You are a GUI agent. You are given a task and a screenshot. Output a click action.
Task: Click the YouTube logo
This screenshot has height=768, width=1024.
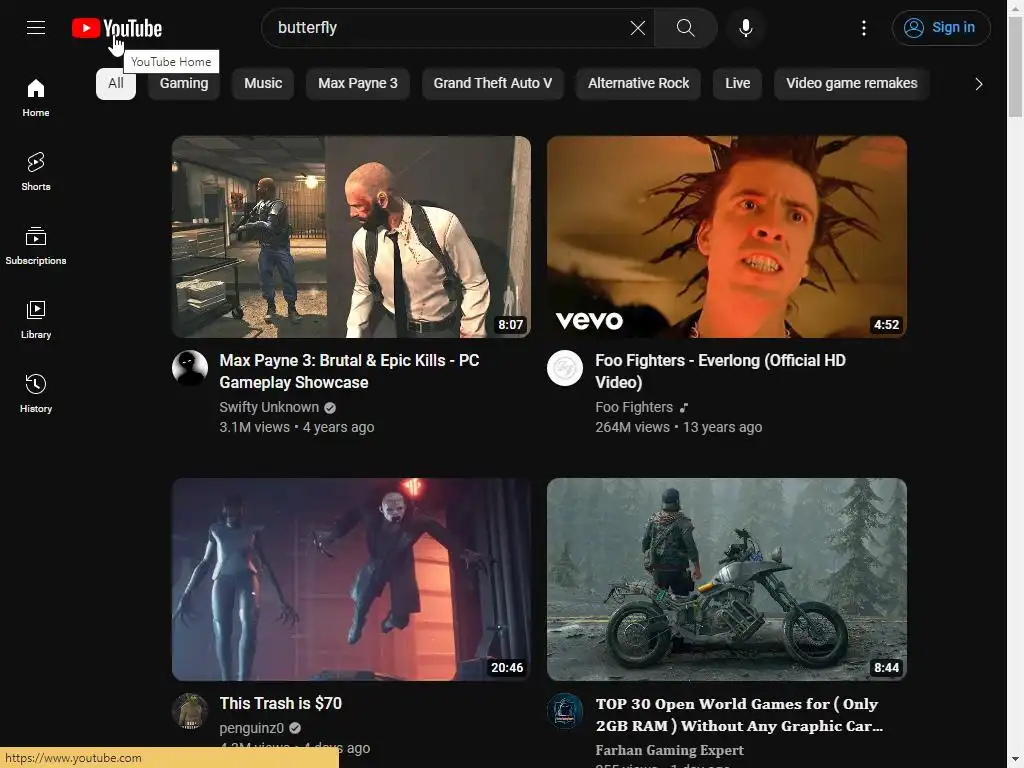tap(117, 28)
